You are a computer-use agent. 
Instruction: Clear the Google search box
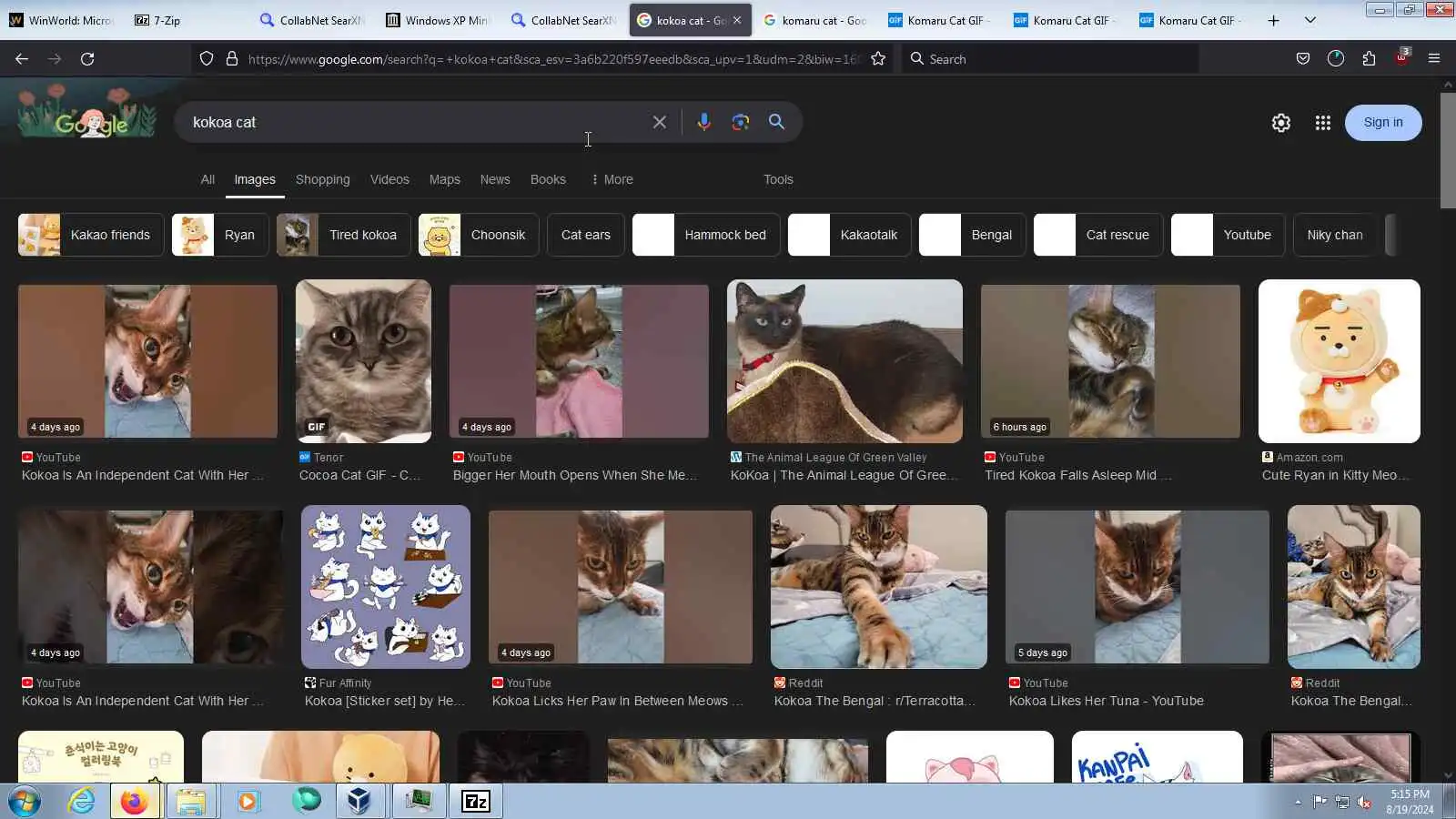660,122
